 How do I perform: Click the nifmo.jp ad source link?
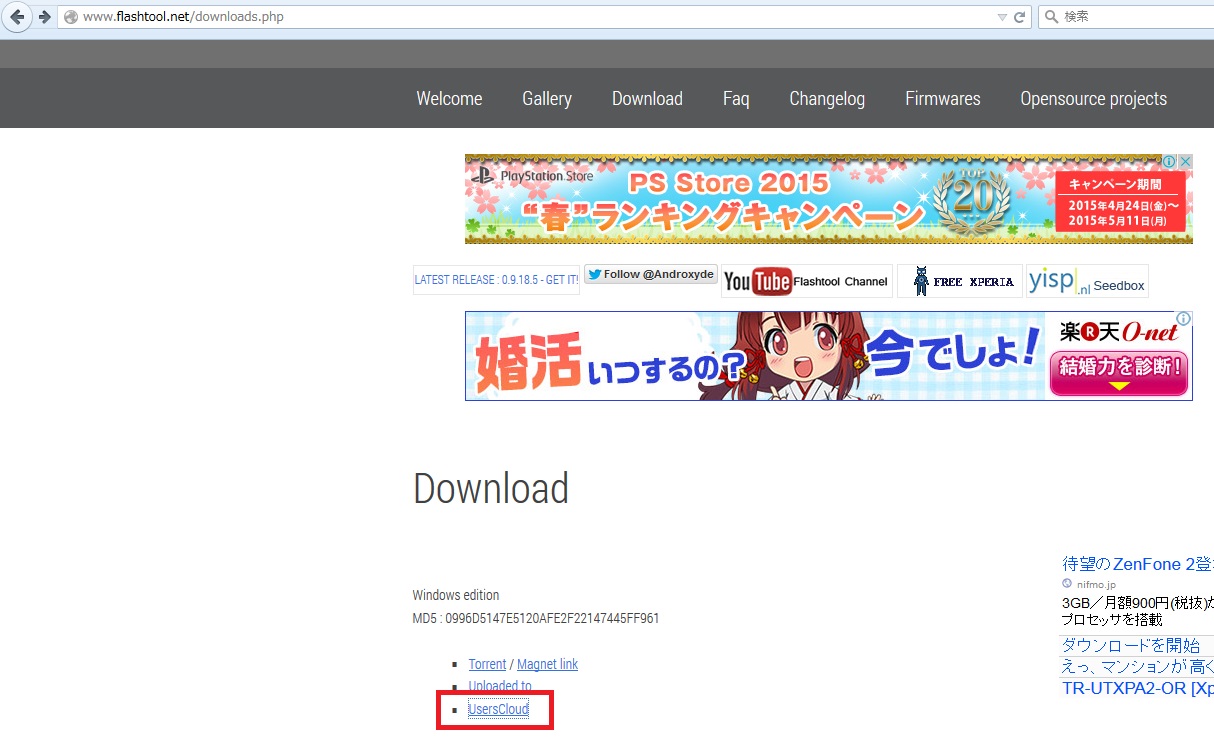(1095, 584)
